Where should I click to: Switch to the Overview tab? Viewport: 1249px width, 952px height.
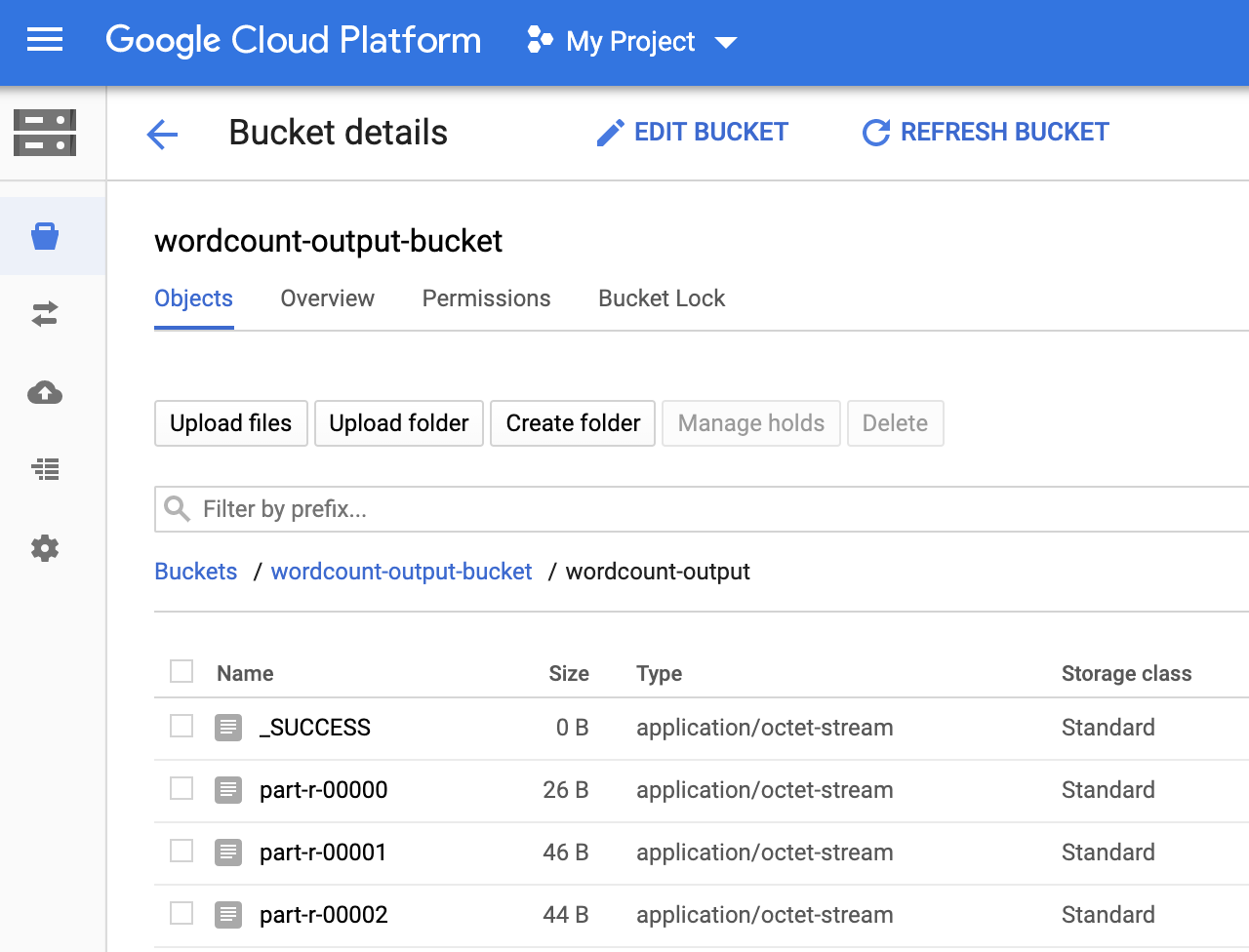point(327,298)
